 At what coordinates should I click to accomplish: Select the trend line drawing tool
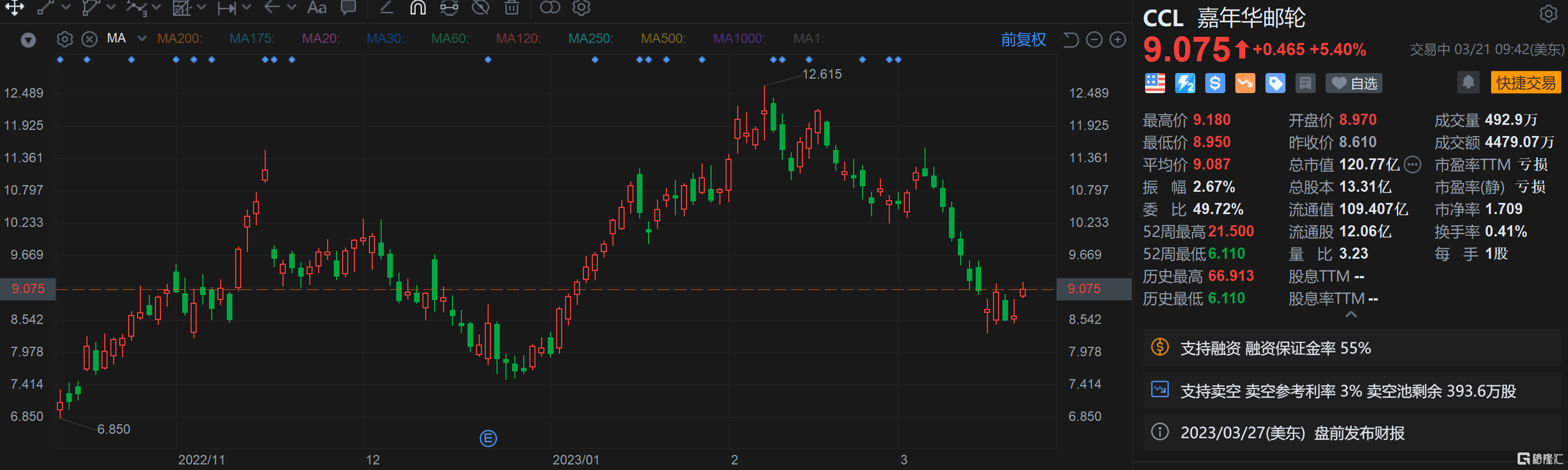click(45, 7)
